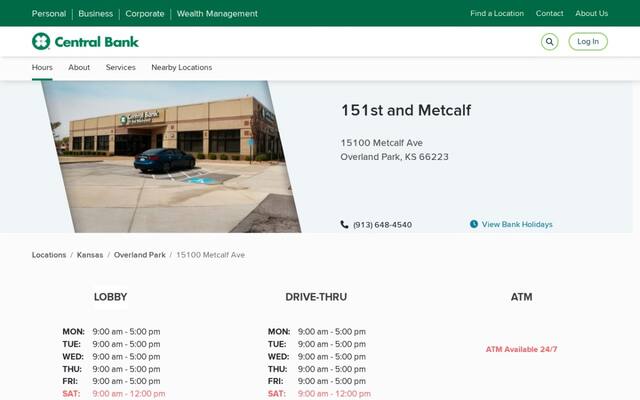Click the 15100 Metcalf Ave breadcrumb text
Screen dimensions: 640x400
(x=210, y=255)
